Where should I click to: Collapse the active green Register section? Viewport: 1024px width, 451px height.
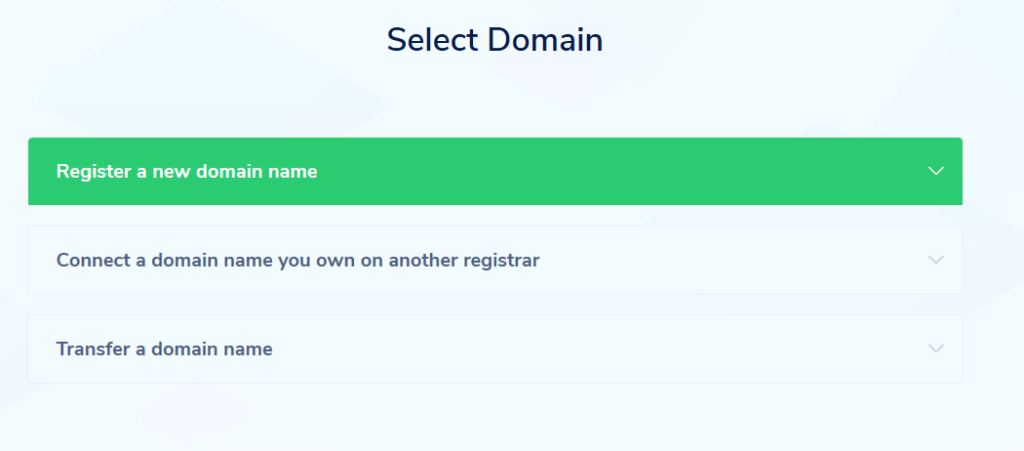[x=936, y=171]
